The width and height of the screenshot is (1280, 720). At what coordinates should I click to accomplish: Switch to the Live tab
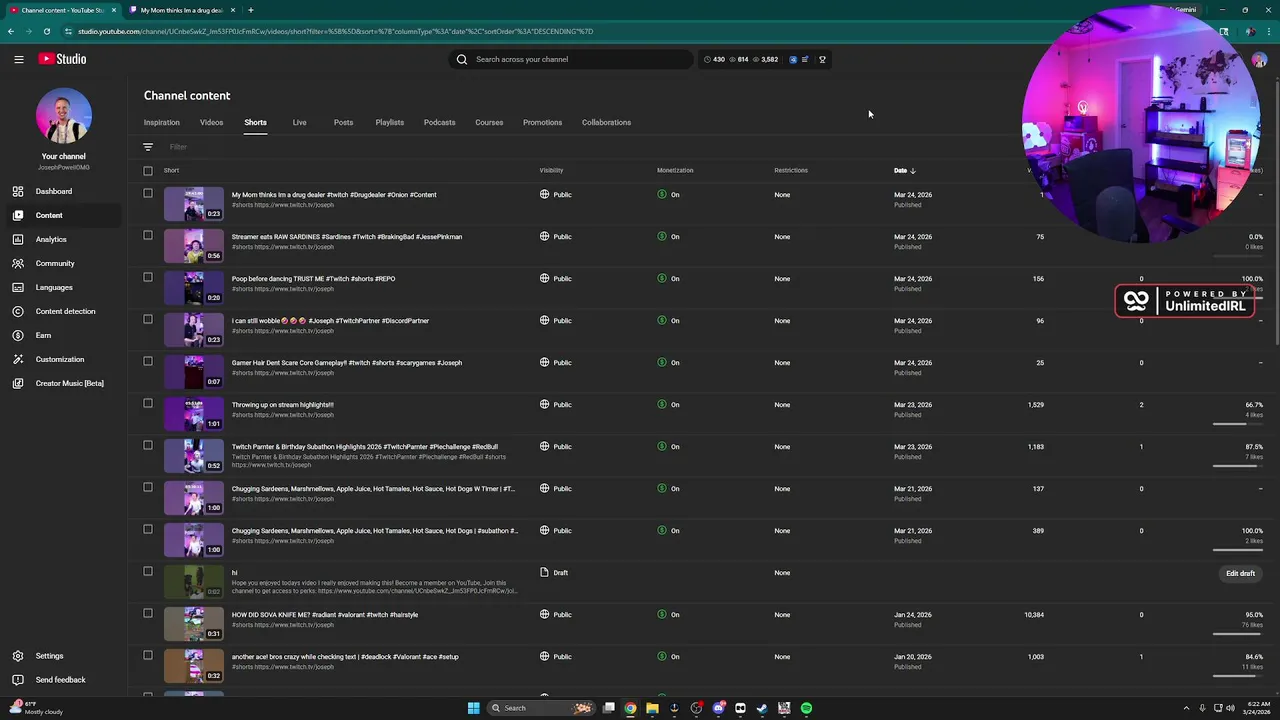pyautogui.click(x=299, y=122)
